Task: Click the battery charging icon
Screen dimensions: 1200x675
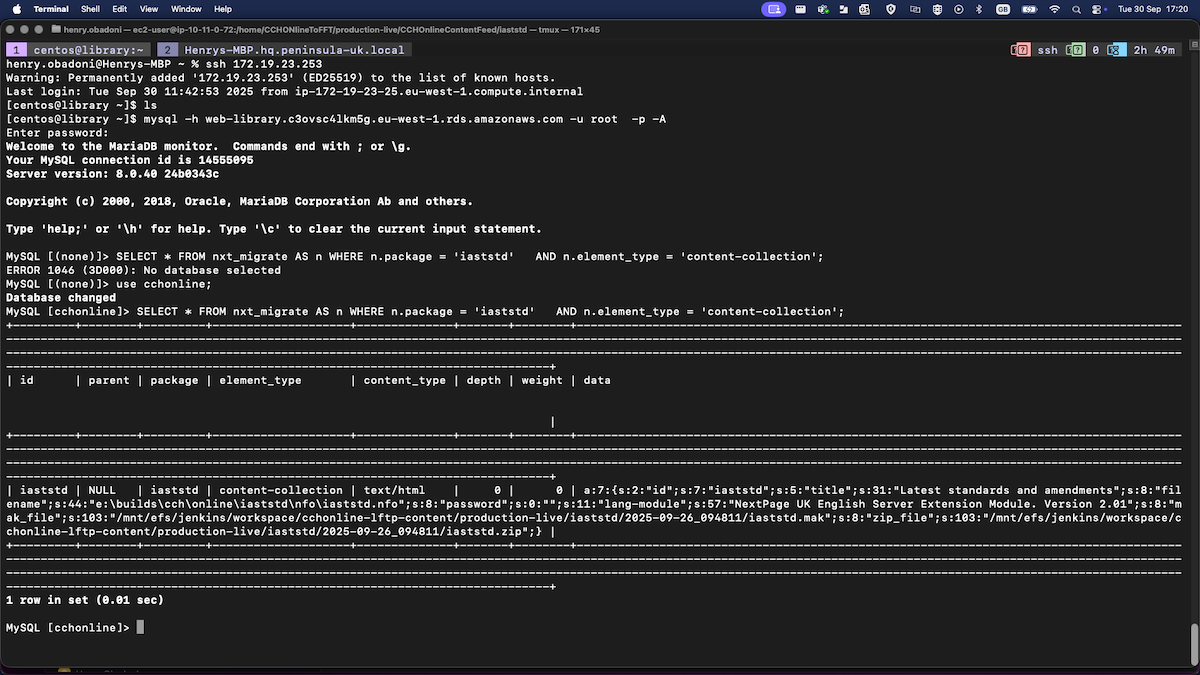Action: 1029,9
